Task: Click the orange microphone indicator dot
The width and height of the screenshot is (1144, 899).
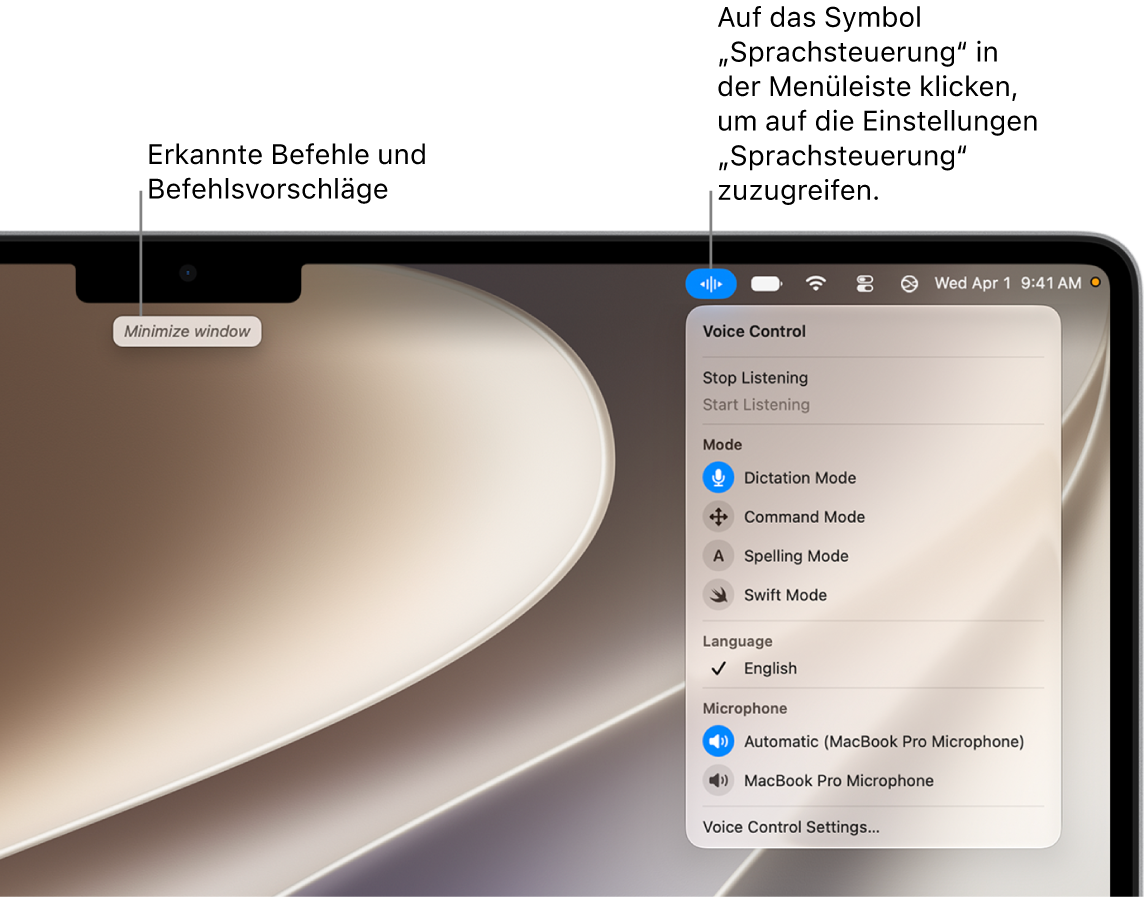Action: (x=1095, y=282)
